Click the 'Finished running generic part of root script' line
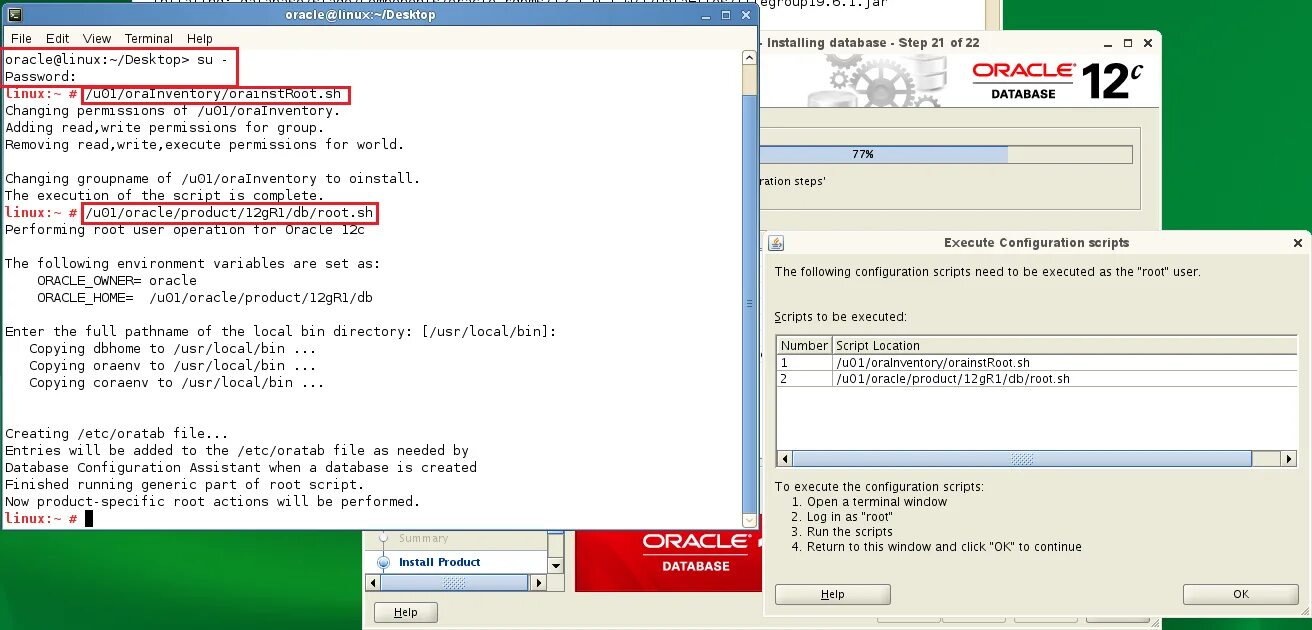The height and width of the screenshot is (630, 1312). pyautogui.click(x=185, y=485)
